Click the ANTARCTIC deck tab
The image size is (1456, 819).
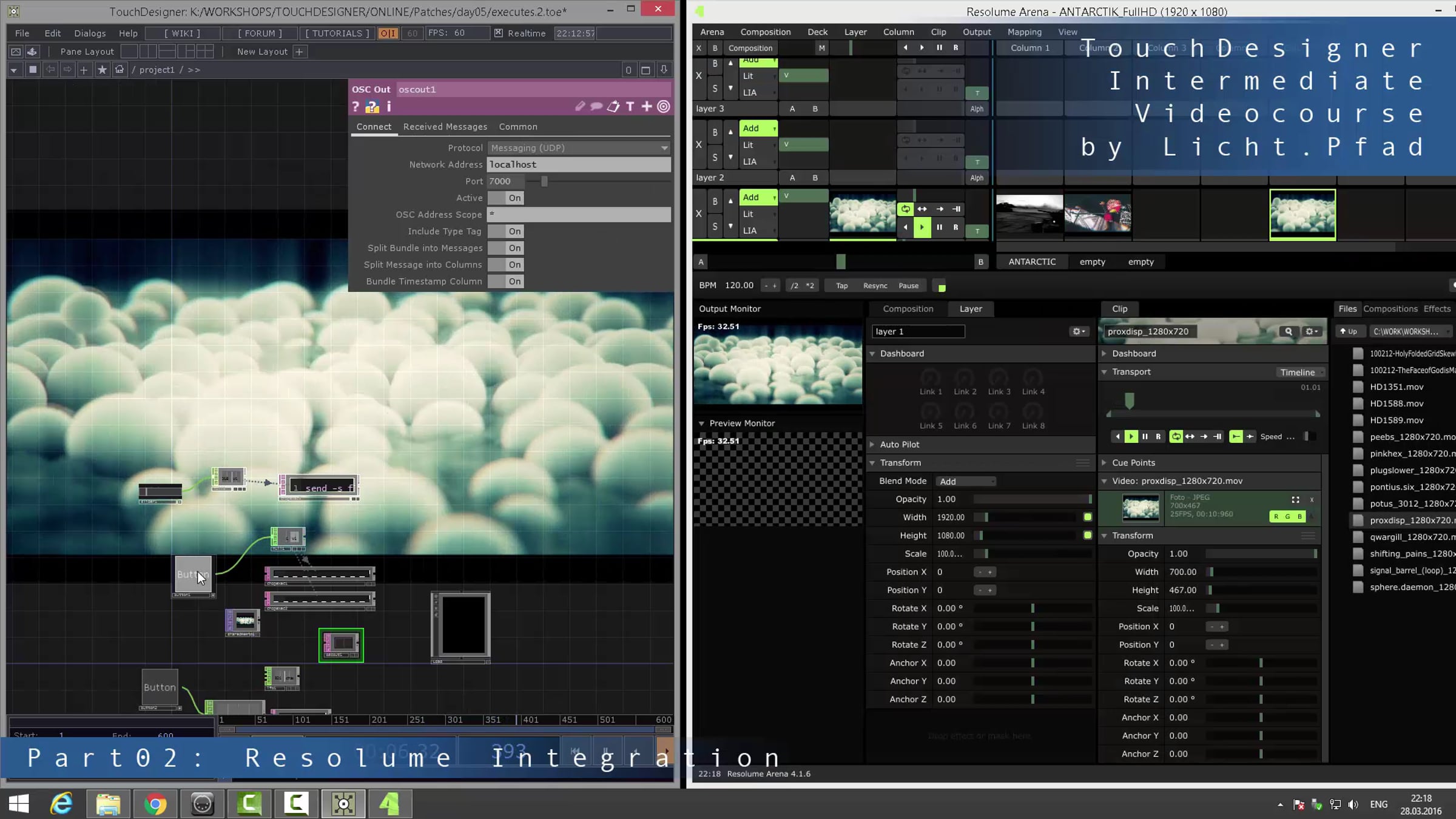(x=1032, y=262)
